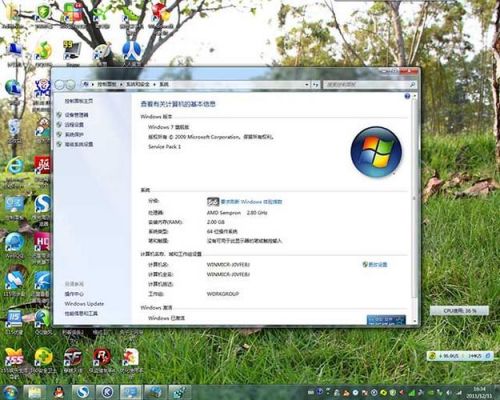Open the QQ penguin taskbar icon
The height and width of the screenshot is (400, 500).
(60, 392)
